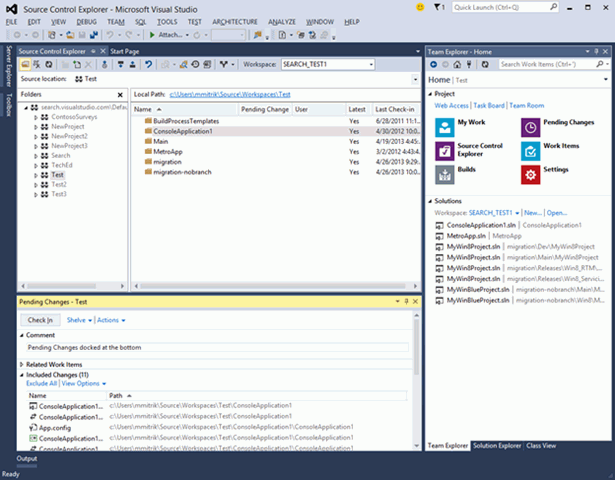The image size is (615, 480).
Task: Refresh Team Explorer with the refresh icon
Action: click(x=485, y=64)
